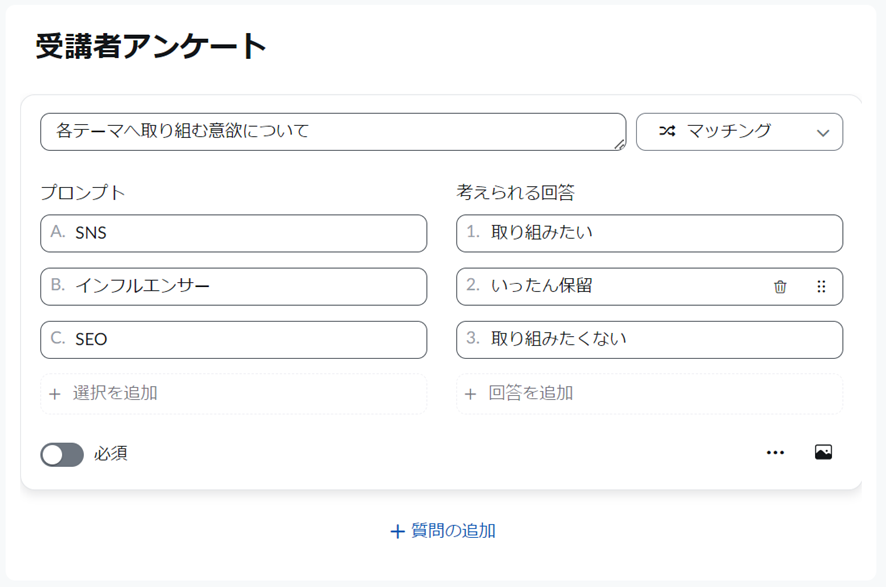This screenshot has width=886, height=587.
Task: Select the prompt A field SNS
Action: tap(233, 233)
